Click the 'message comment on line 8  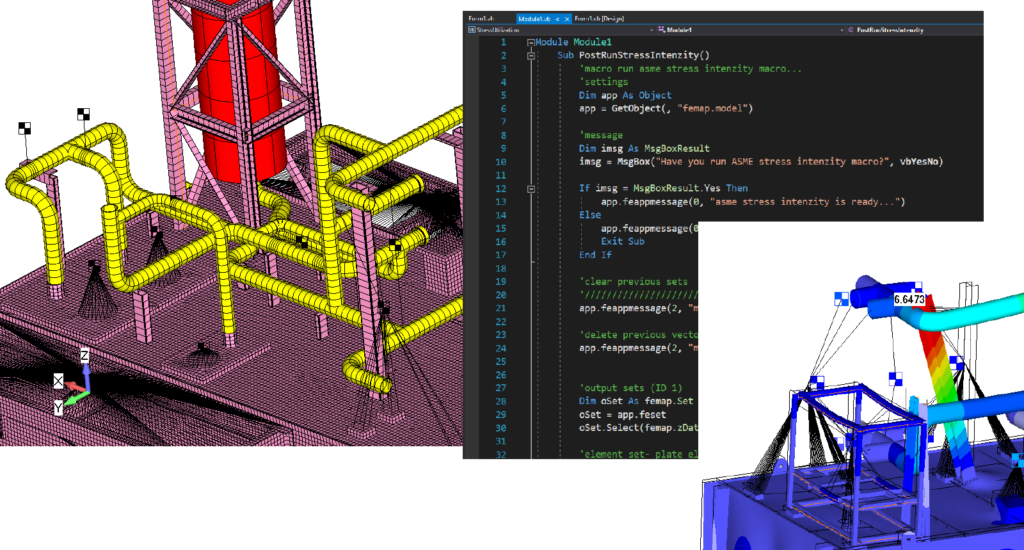pos(601,135)
